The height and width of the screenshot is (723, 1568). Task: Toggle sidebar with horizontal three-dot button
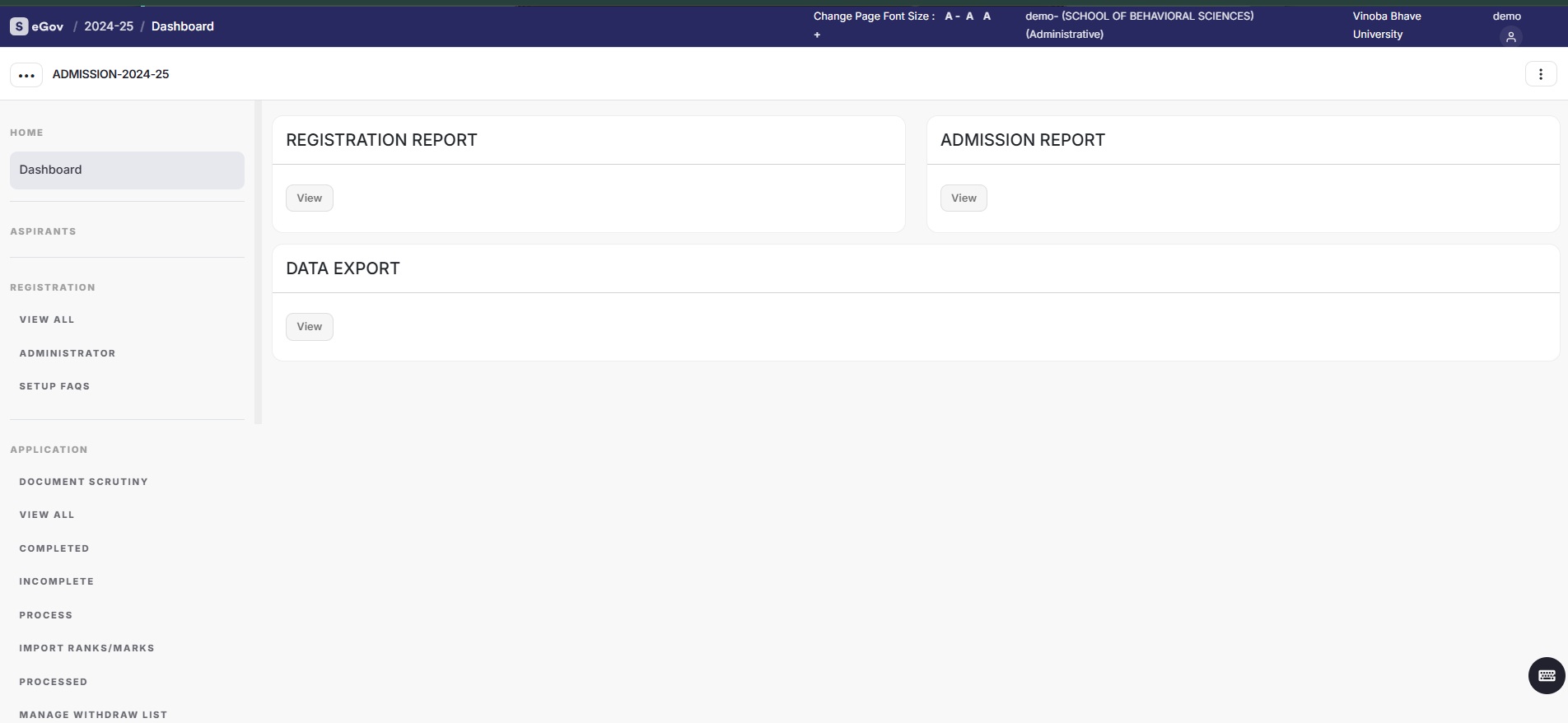click(x=26, y=75)
